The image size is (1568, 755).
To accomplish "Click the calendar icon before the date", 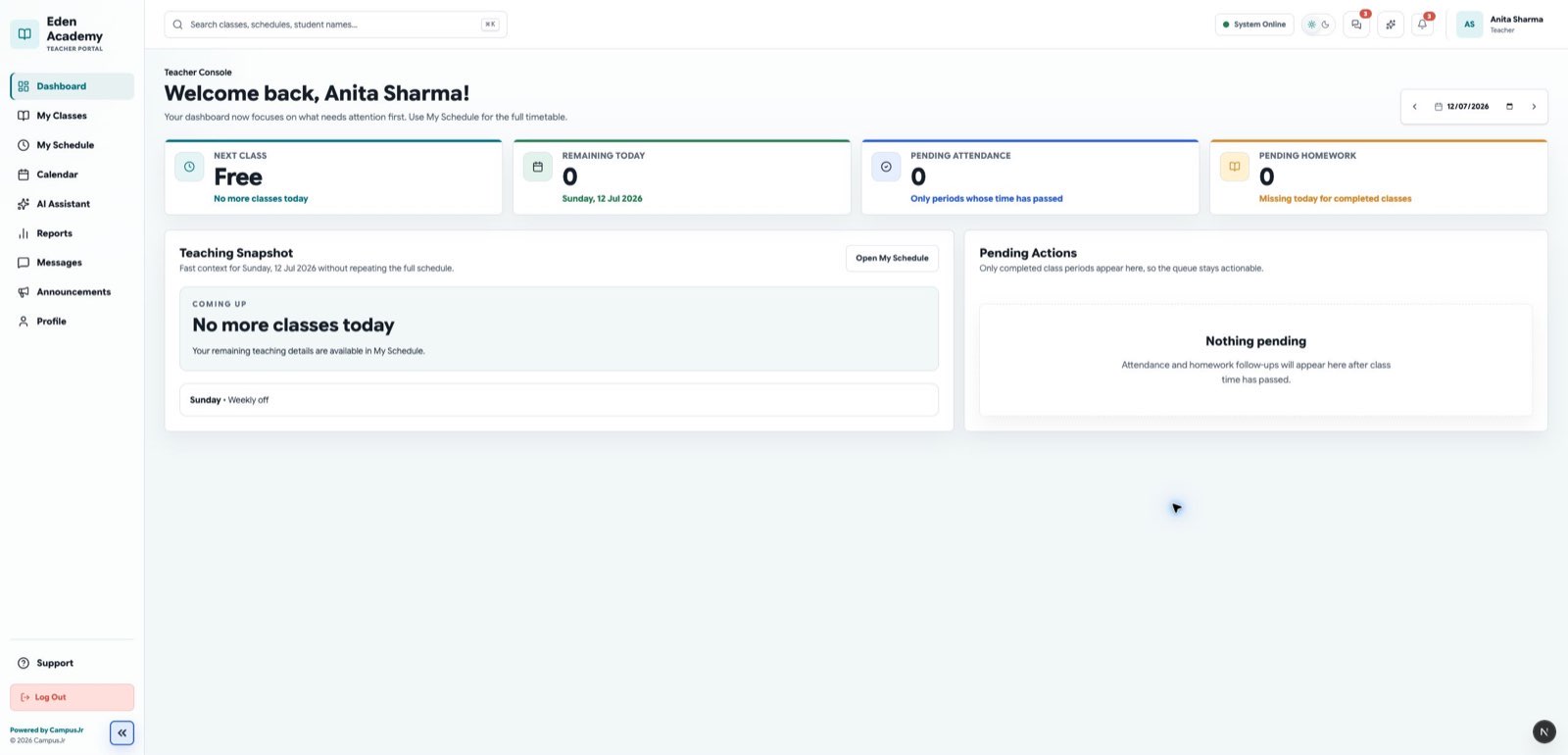I will point(1439,107).
